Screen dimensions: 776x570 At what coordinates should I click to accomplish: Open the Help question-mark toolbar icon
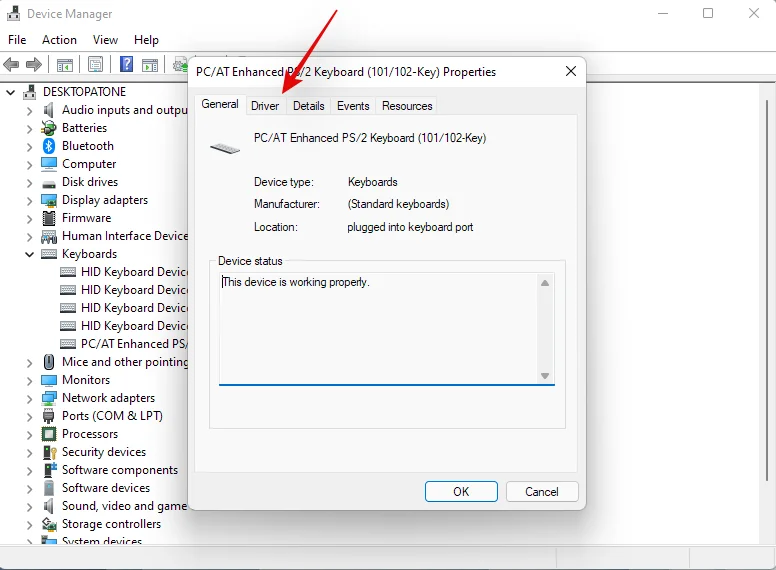coord(126,64)
